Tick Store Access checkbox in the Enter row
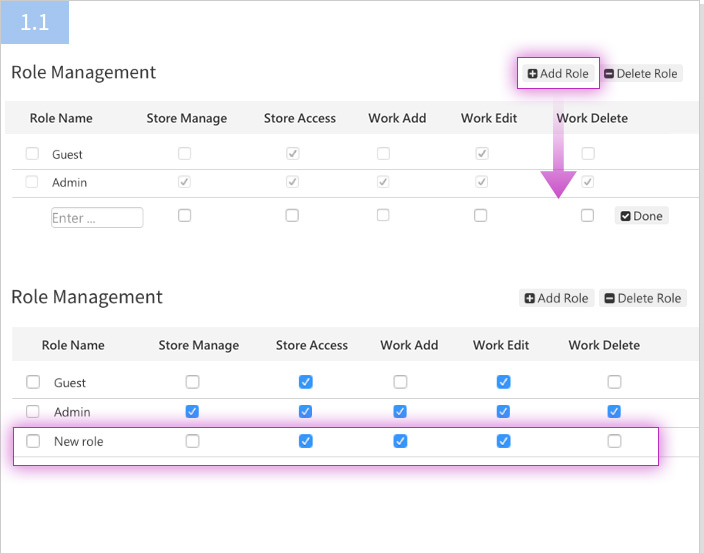 [292, 215]
